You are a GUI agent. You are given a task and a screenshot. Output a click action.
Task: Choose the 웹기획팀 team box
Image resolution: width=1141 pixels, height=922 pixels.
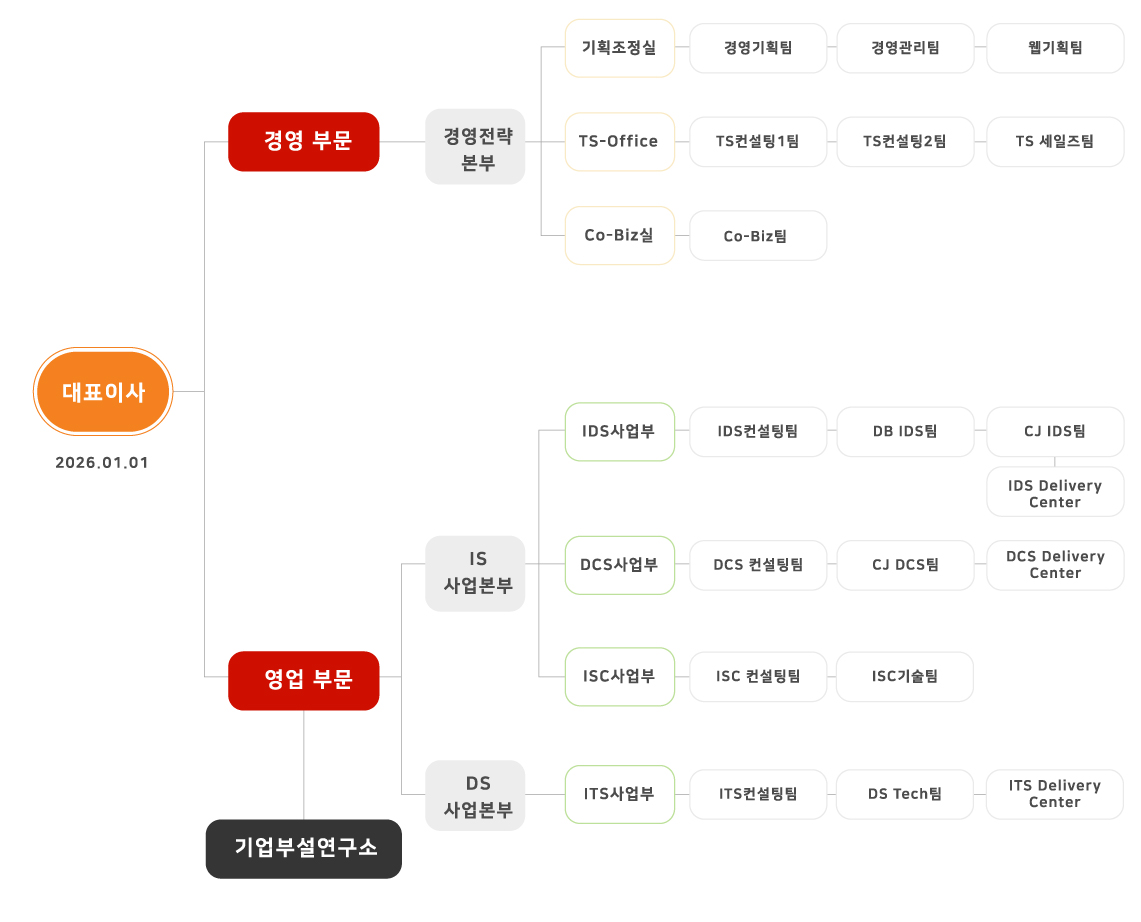tap(1055, 48)
